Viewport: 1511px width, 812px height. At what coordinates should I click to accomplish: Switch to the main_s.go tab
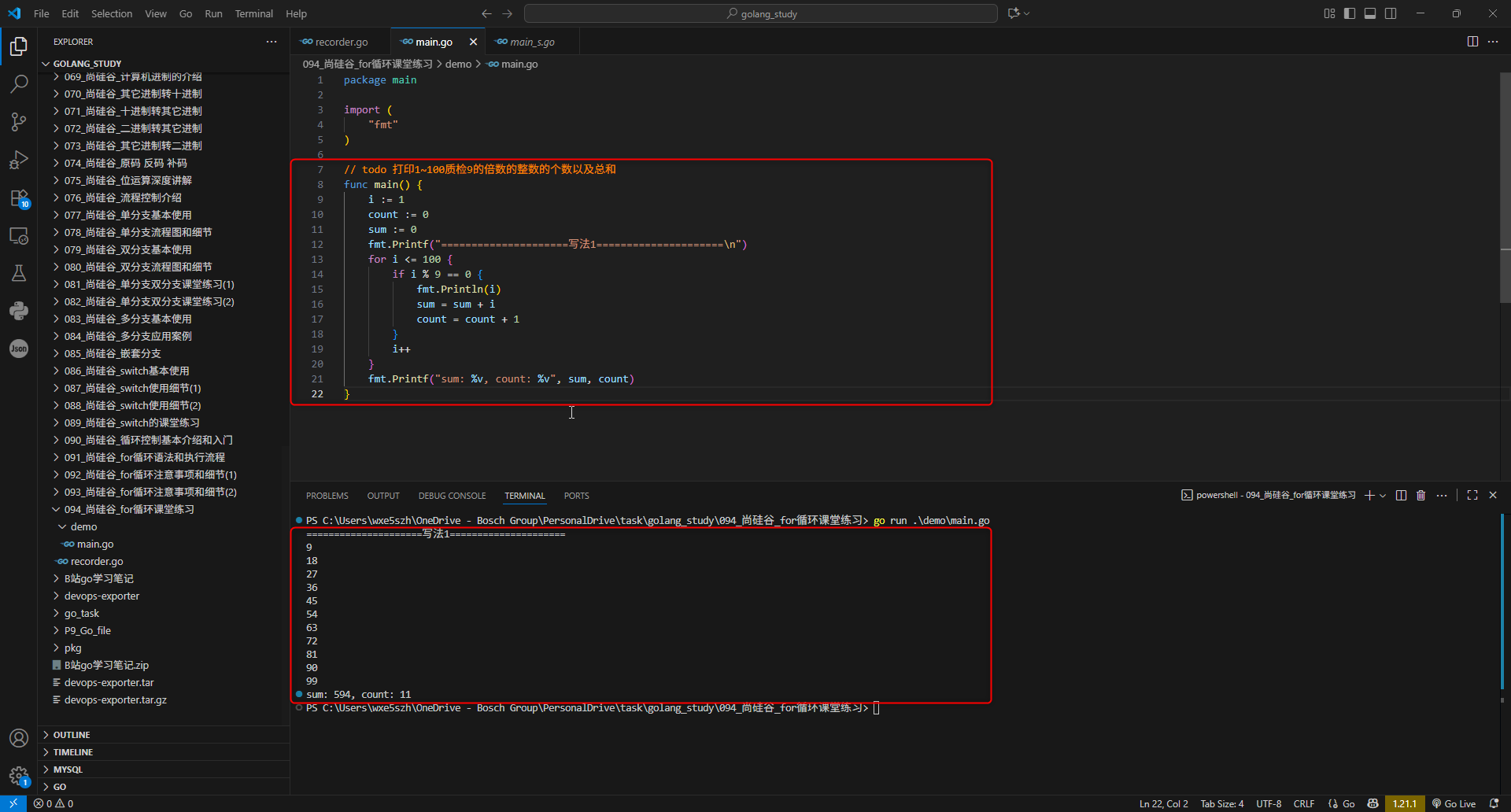click(532, 42)
